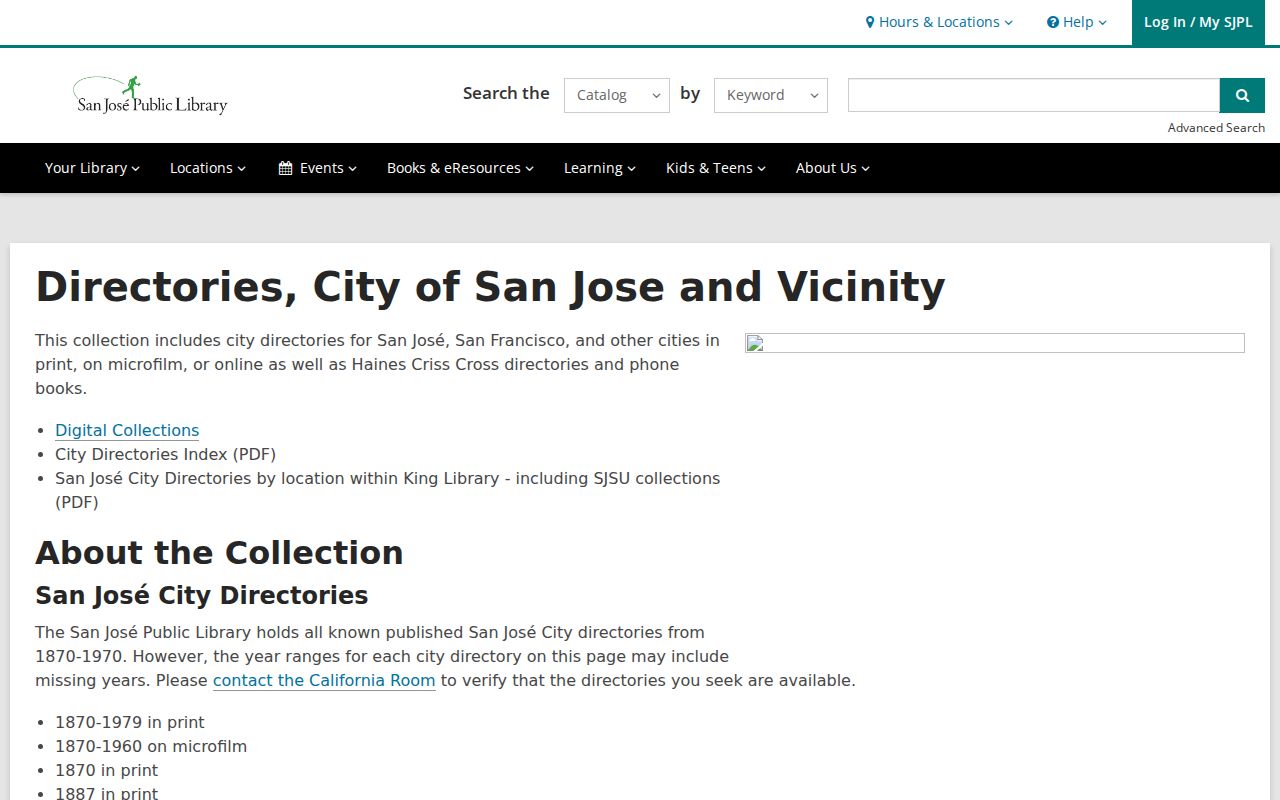1280x800 pixels.
Task: Focus the catalog search text field
Action: tap(1034, 95)
